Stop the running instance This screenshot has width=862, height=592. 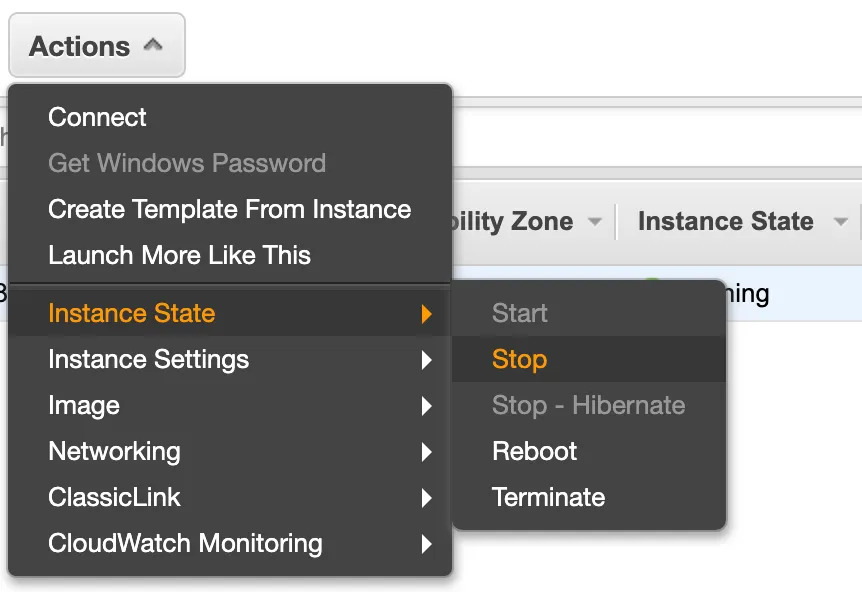coord(519,359)
